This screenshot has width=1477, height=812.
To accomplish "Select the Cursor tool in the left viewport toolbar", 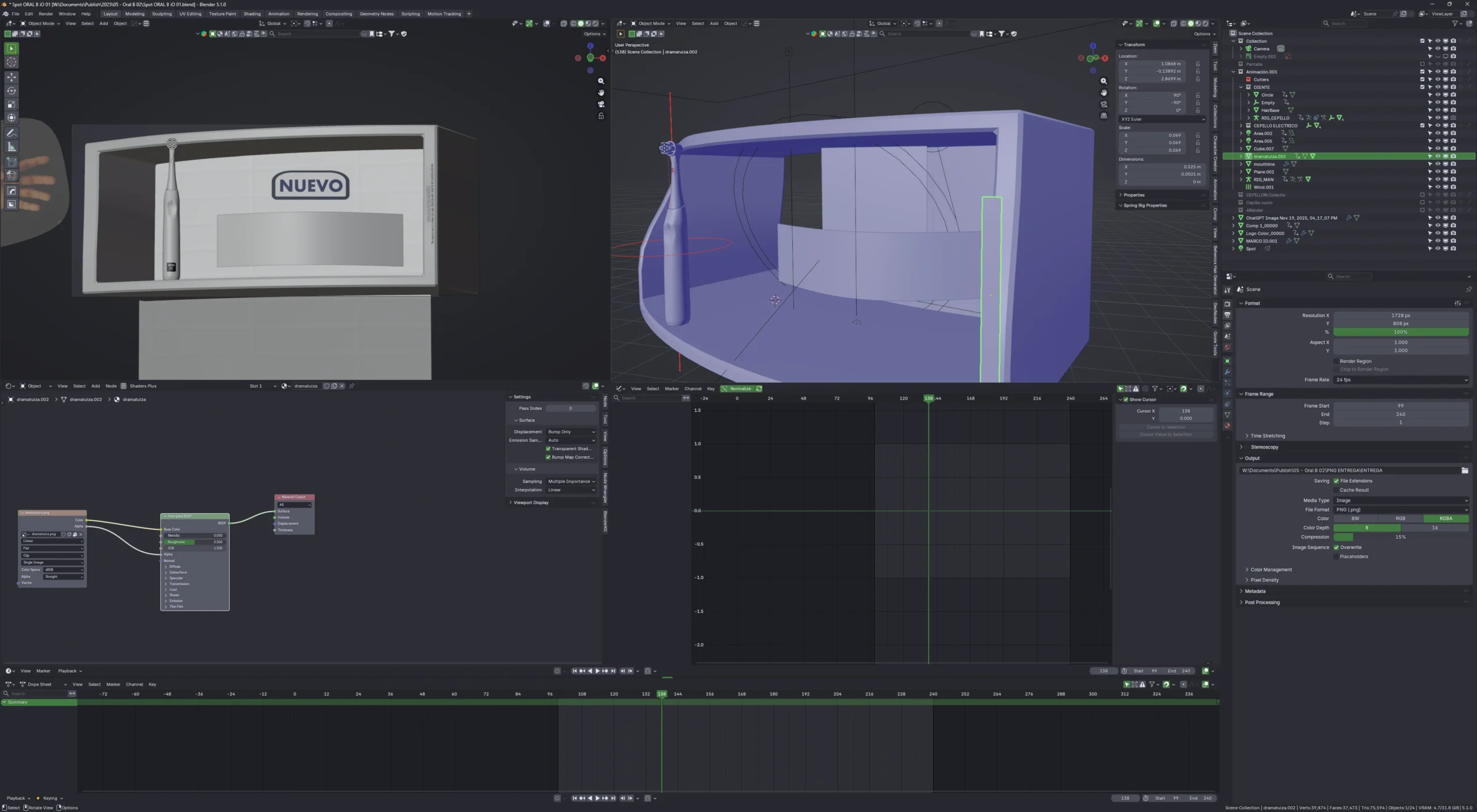I will pyautogui.click(x=12, y=62).
